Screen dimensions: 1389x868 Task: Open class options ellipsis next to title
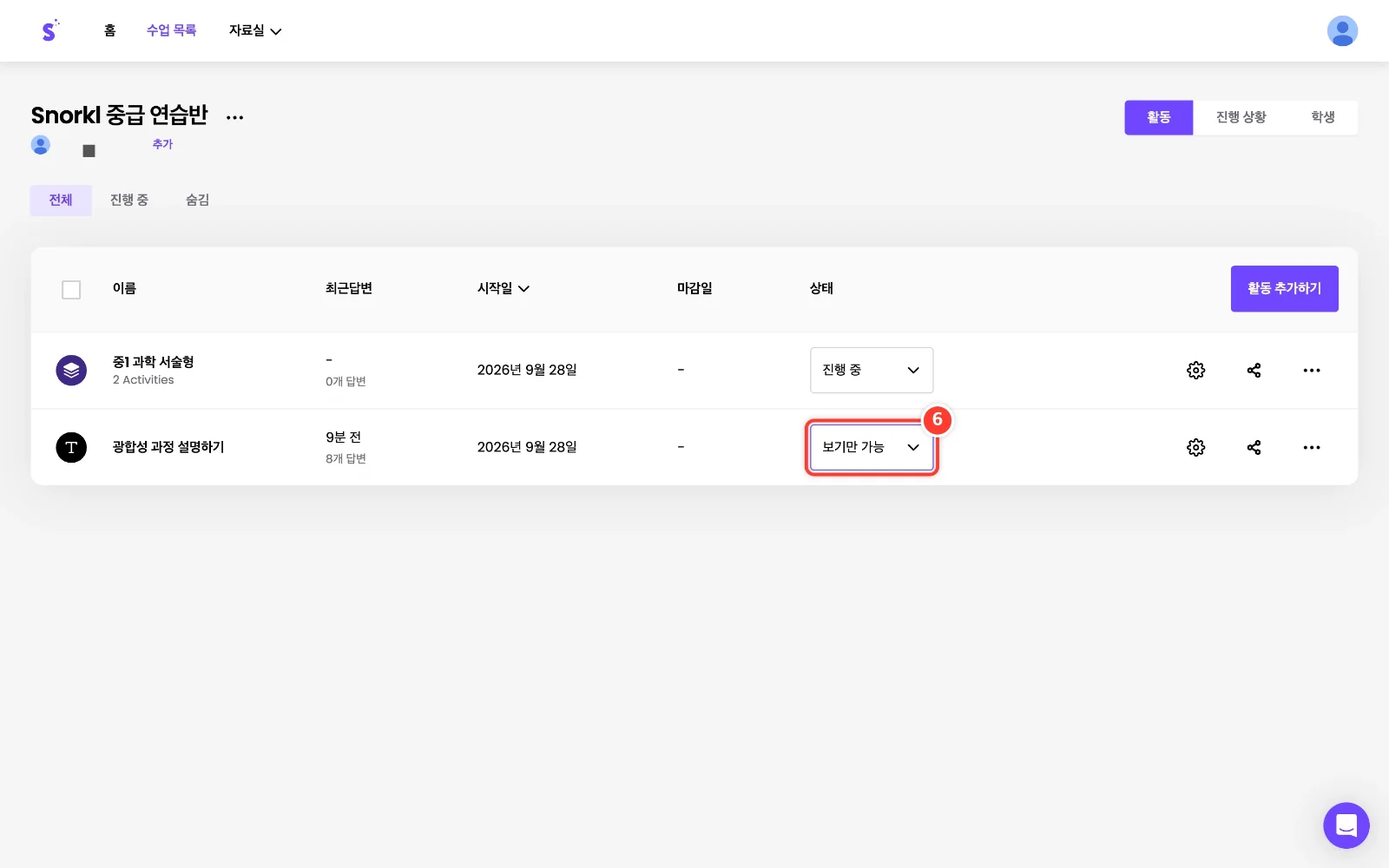coord(234,117)
